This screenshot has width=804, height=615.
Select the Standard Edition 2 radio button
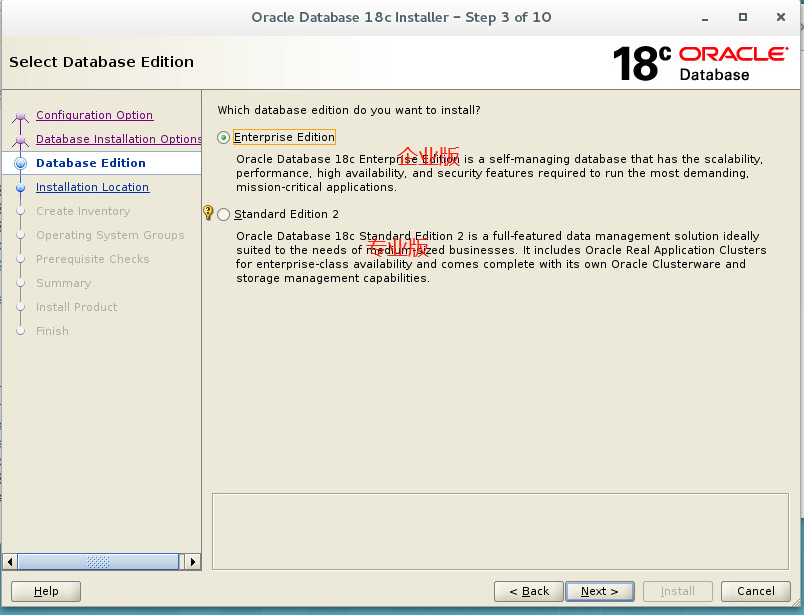point(224,213)
